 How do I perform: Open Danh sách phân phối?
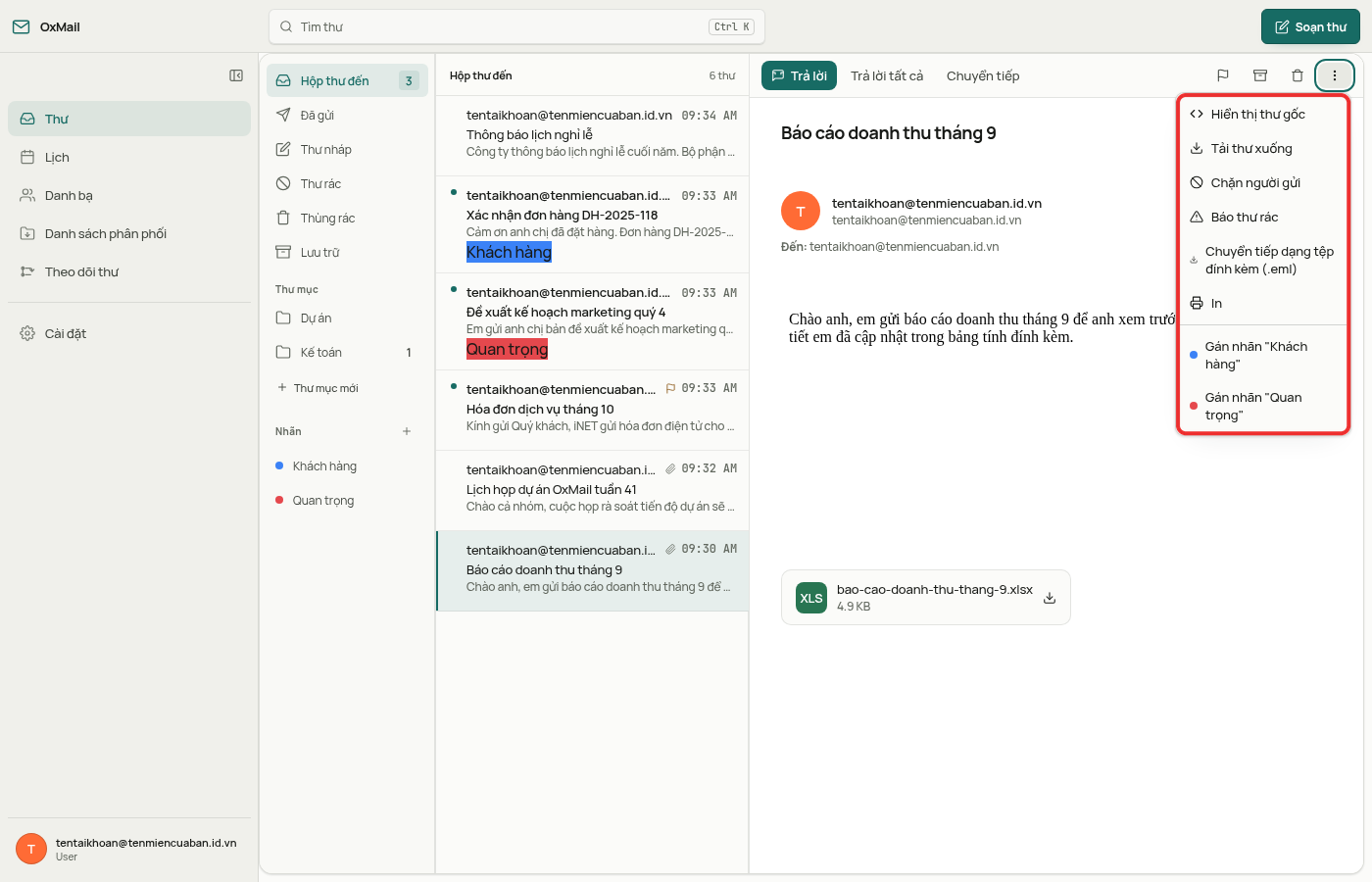click(x=129, y=233)
